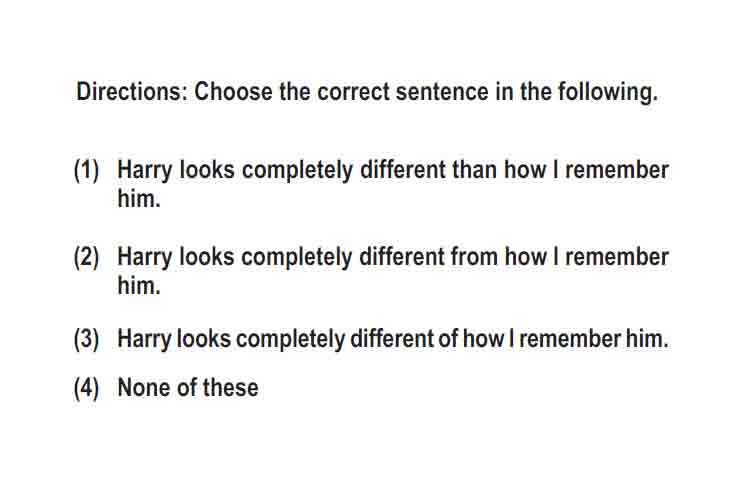The height and width of the screenshot is (500, 750).
Task: Select option (4) number marker
Action: [87, 388]
